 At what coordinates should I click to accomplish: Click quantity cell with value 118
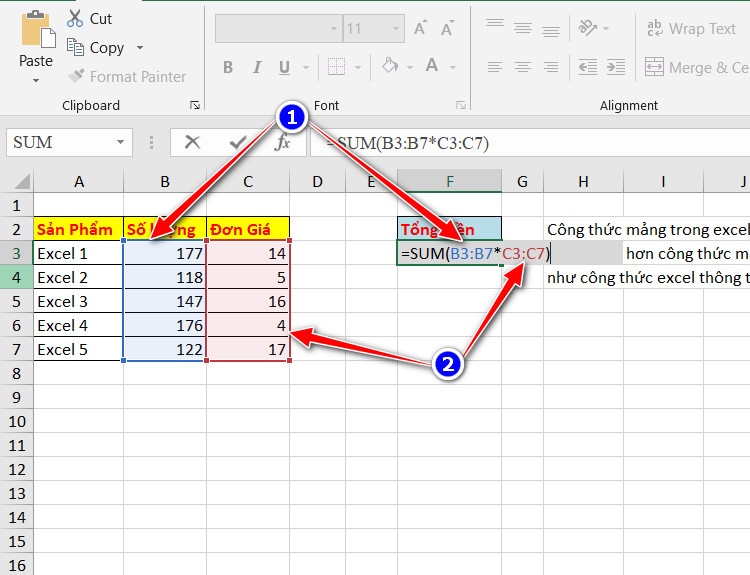165,277
